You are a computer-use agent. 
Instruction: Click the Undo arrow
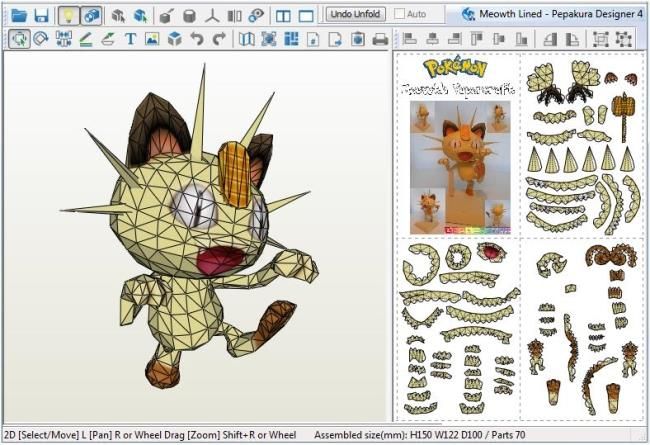click(x=196, y=39)
